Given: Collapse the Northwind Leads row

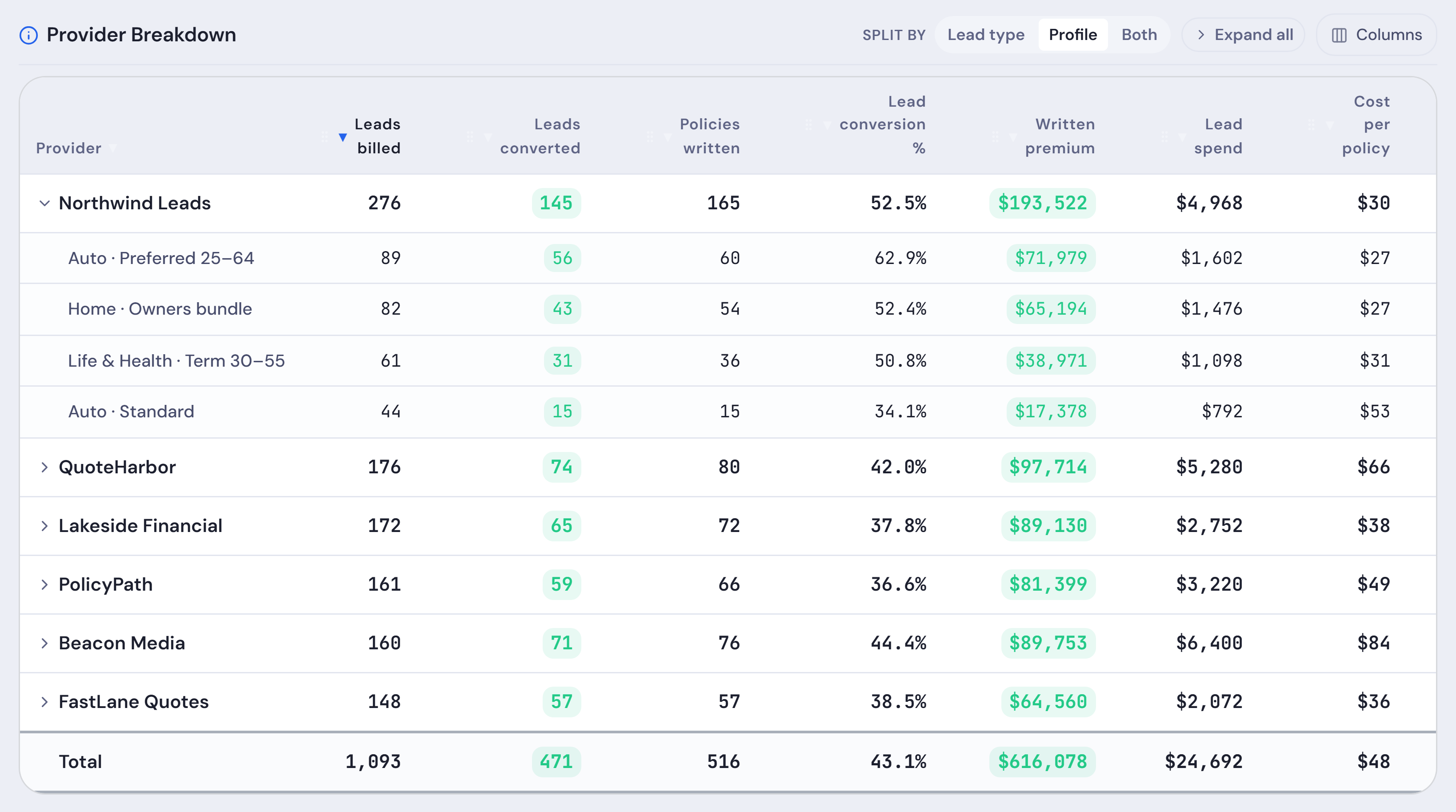Looking at the screenshot, I should [x=44, y=204].
